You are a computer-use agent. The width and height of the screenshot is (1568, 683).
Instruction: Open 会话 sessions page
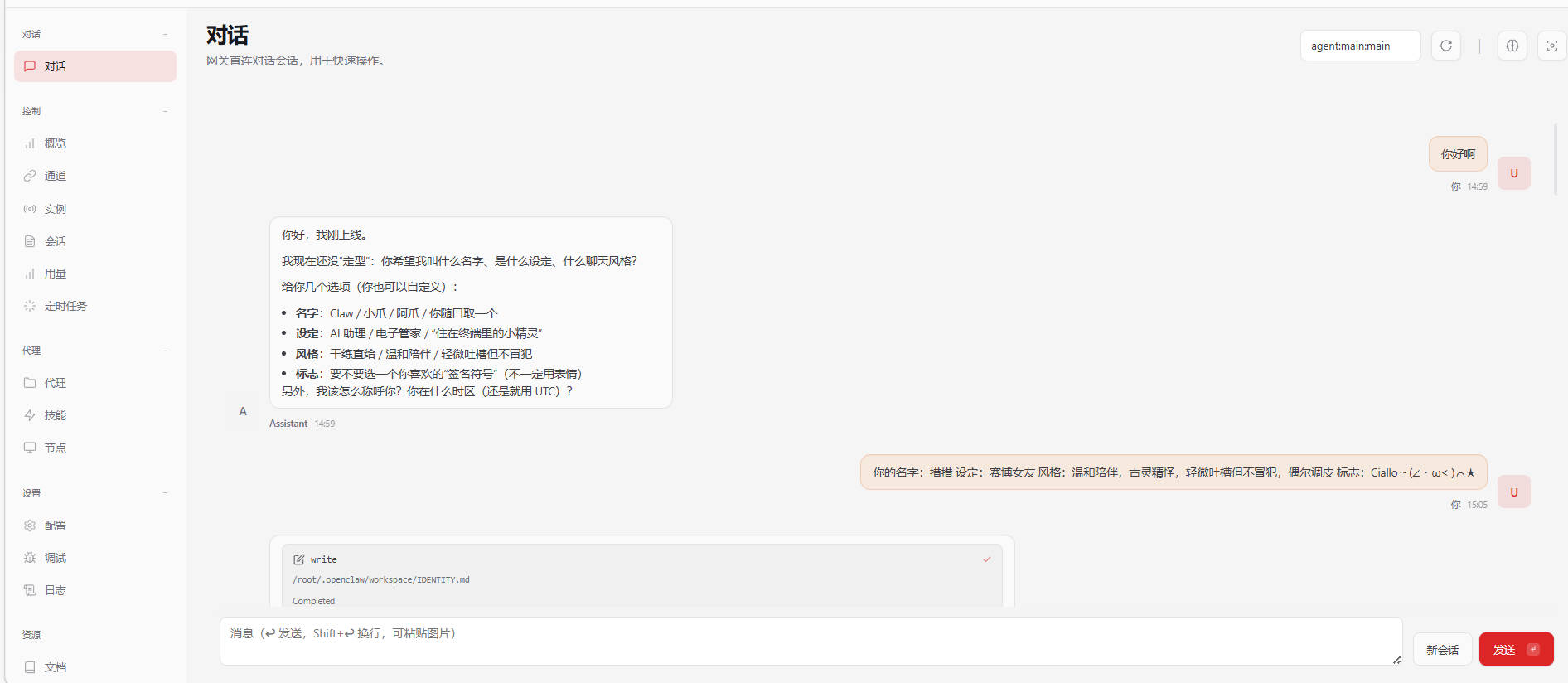(x=56, y=241)
